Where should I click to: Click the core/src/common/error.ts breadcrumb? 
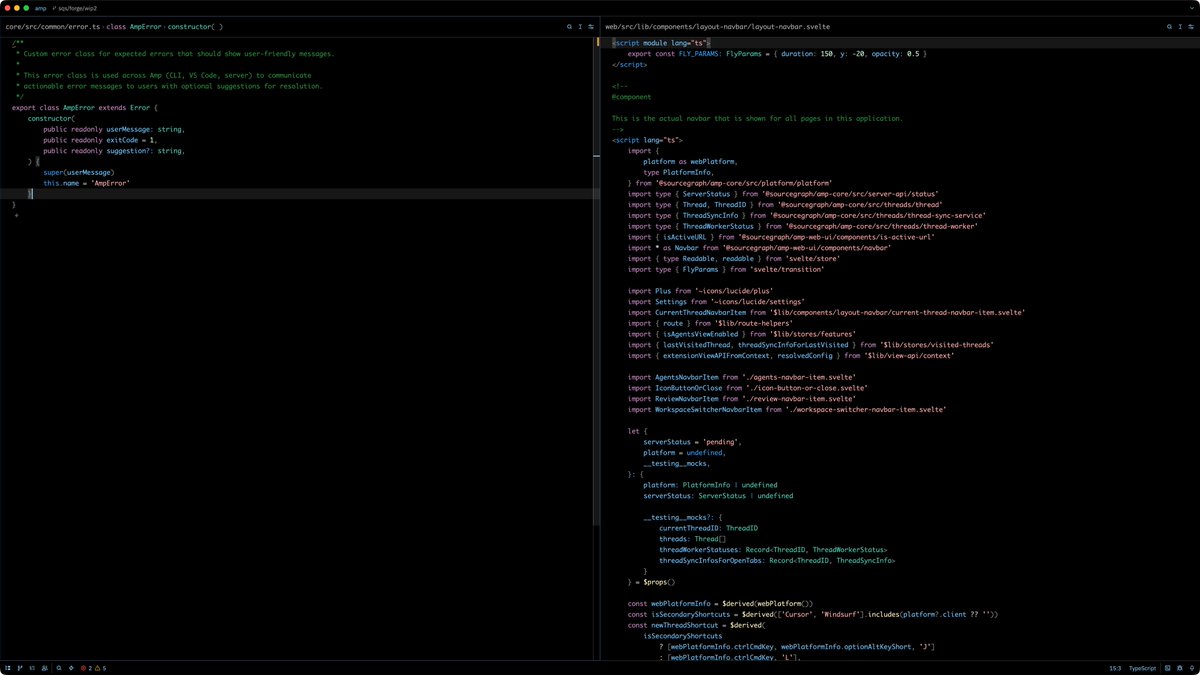point(52,27)
